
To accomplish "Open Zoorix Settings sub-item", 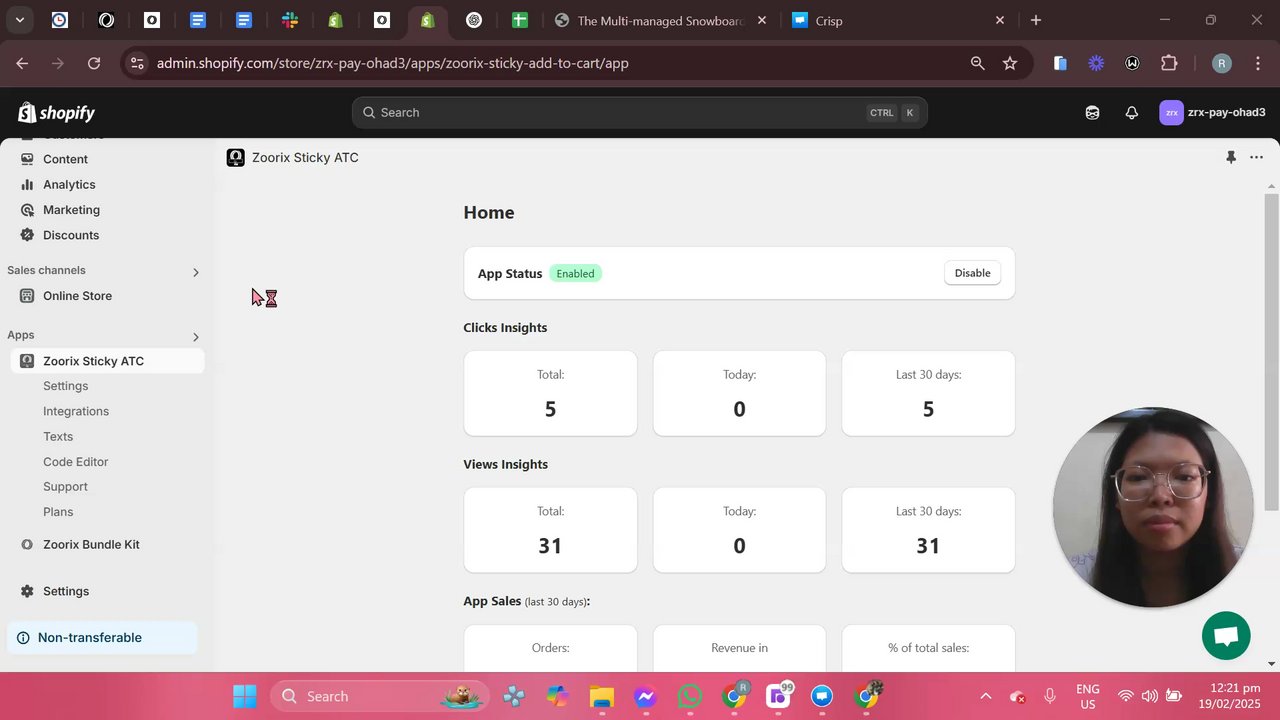I will [x=65, y=386].
